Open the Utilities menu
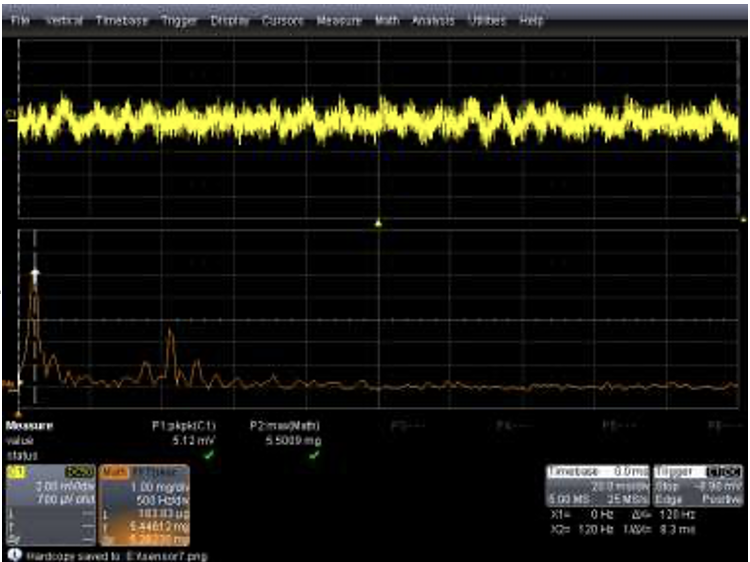Screen dimensions: 750x562 point(487,20)
